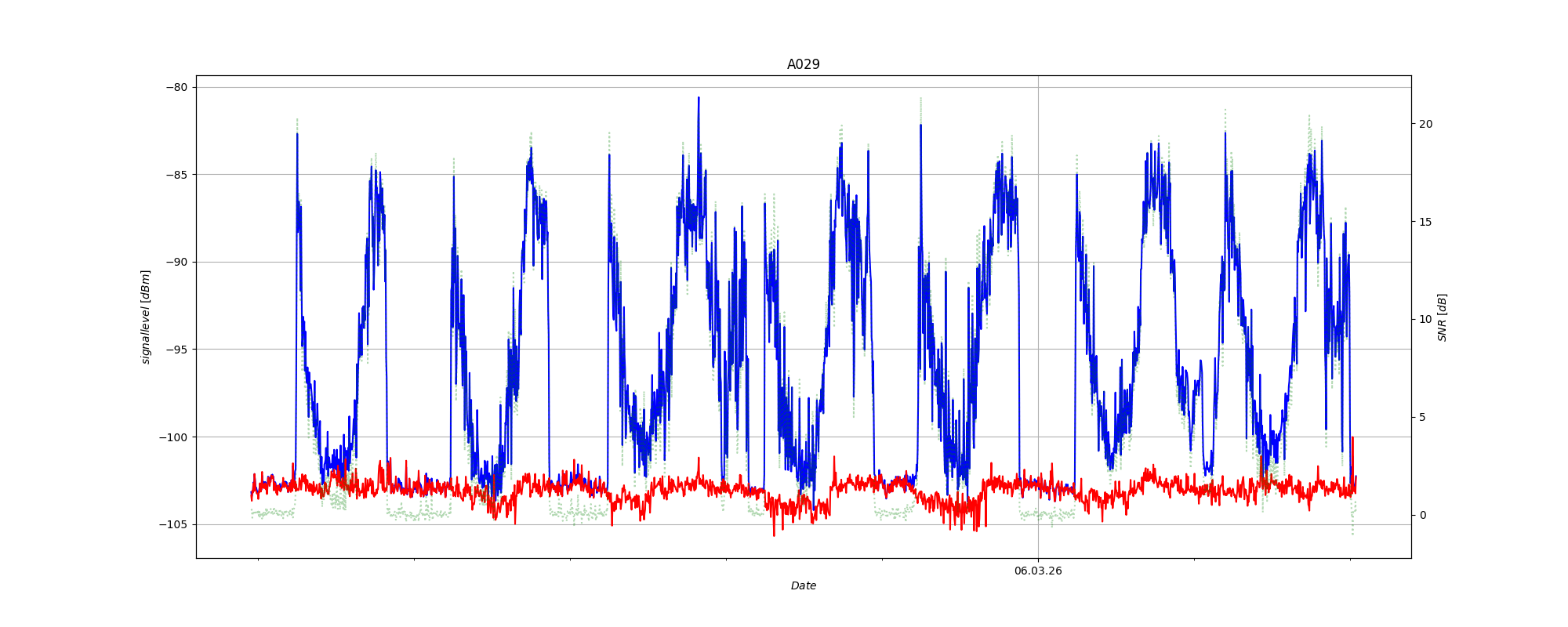Select the SNR [dB] axis label
This screenshot has width=1568, height=627.
(1442, 317)
